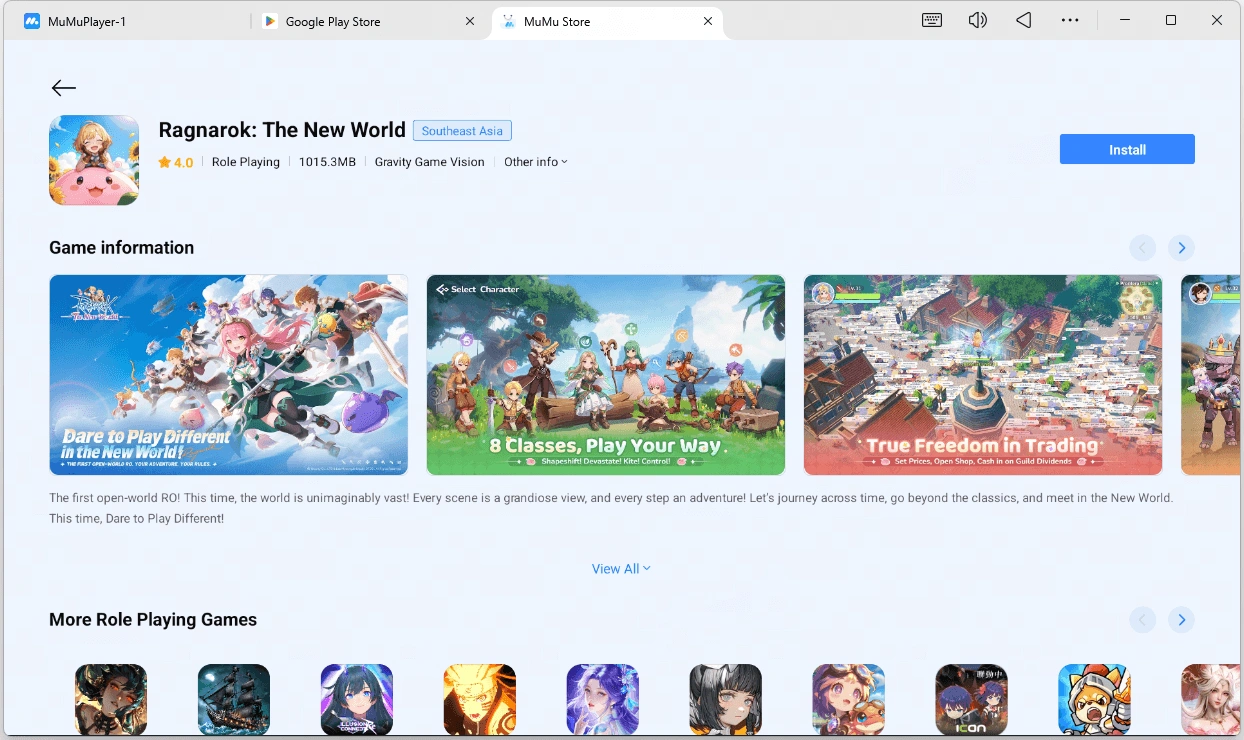Expand View All game description
This screenshot has width=1244, height=740.
click(621, 569)
